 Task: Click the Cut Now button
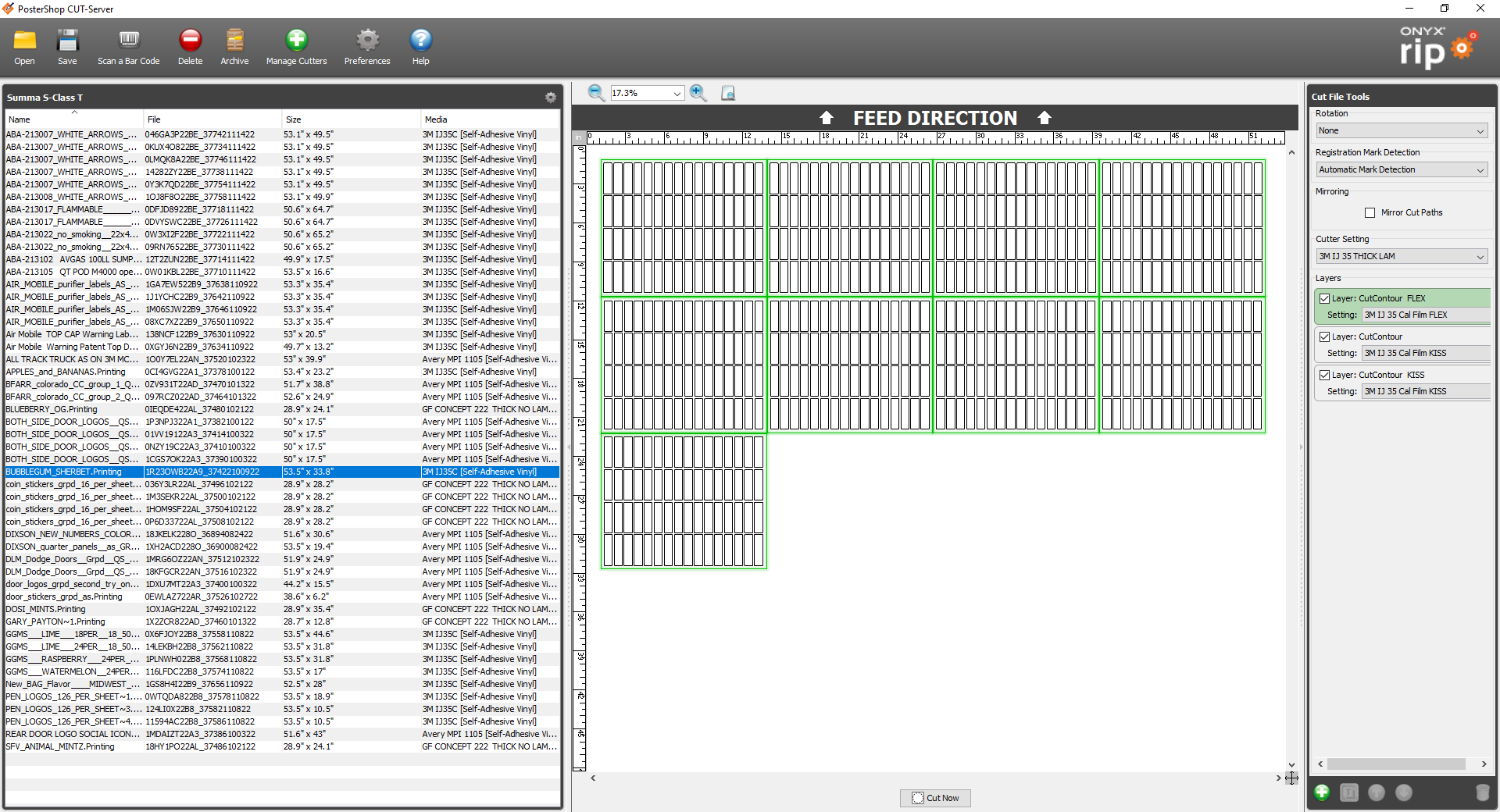pyautogui.click(x=935, y=798)
